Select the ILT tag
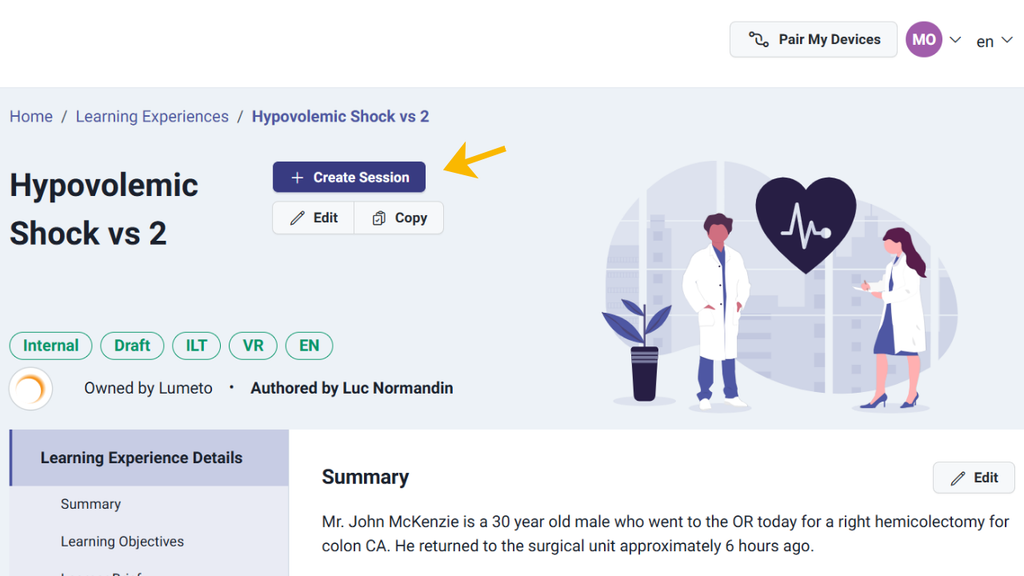Viewport: 1024px width, 576px height. coord(197,345)
